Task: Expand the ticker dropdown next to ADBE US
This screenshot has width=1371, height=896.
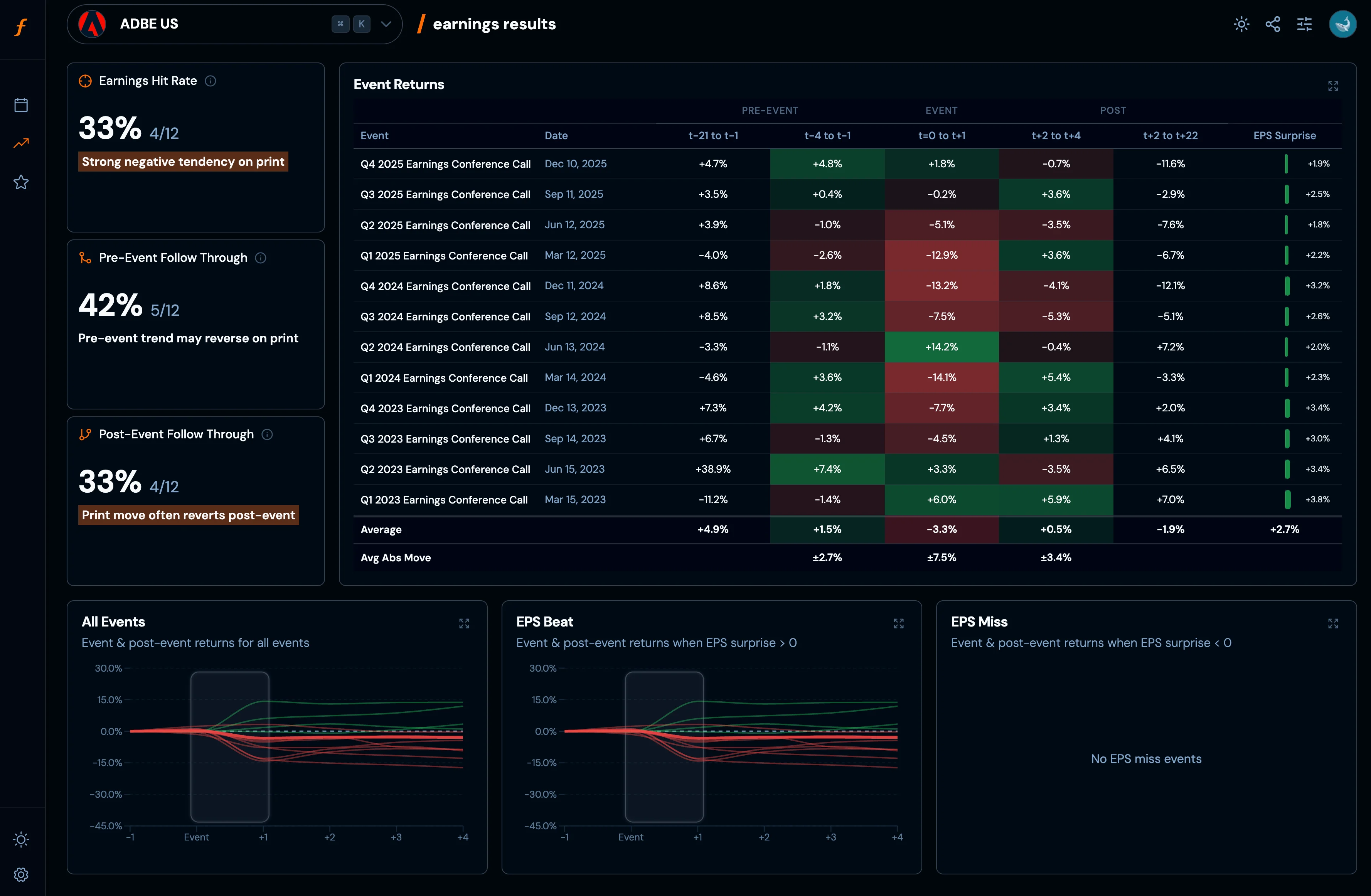Action: point(386,24)
